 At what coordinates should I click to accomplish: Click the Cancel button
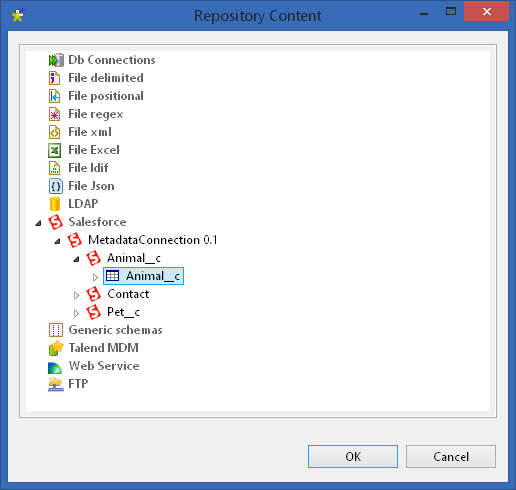(451, 456)
